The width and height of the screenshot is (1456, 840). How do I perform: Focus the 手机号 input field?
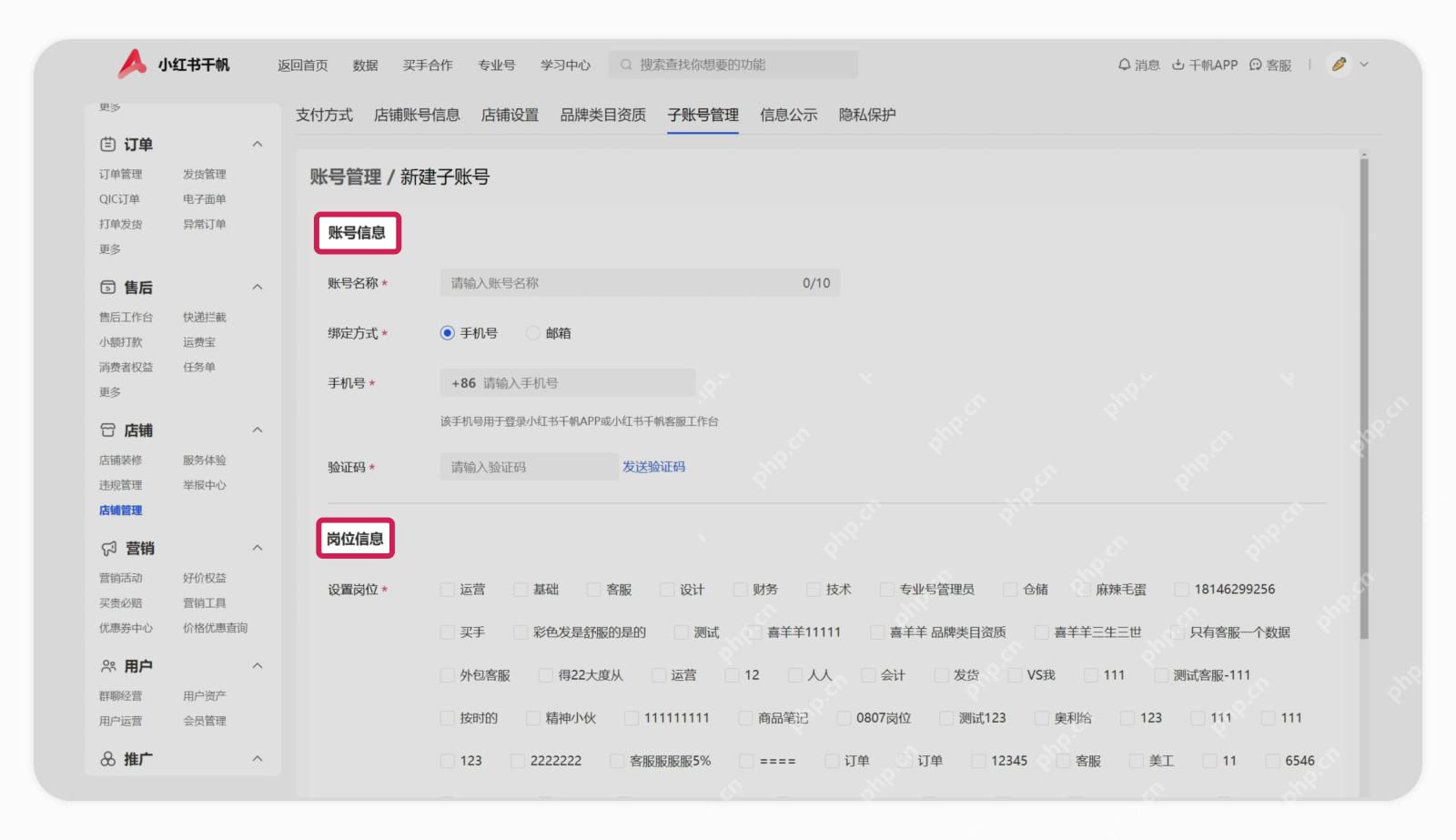click(x=568, y=383)
